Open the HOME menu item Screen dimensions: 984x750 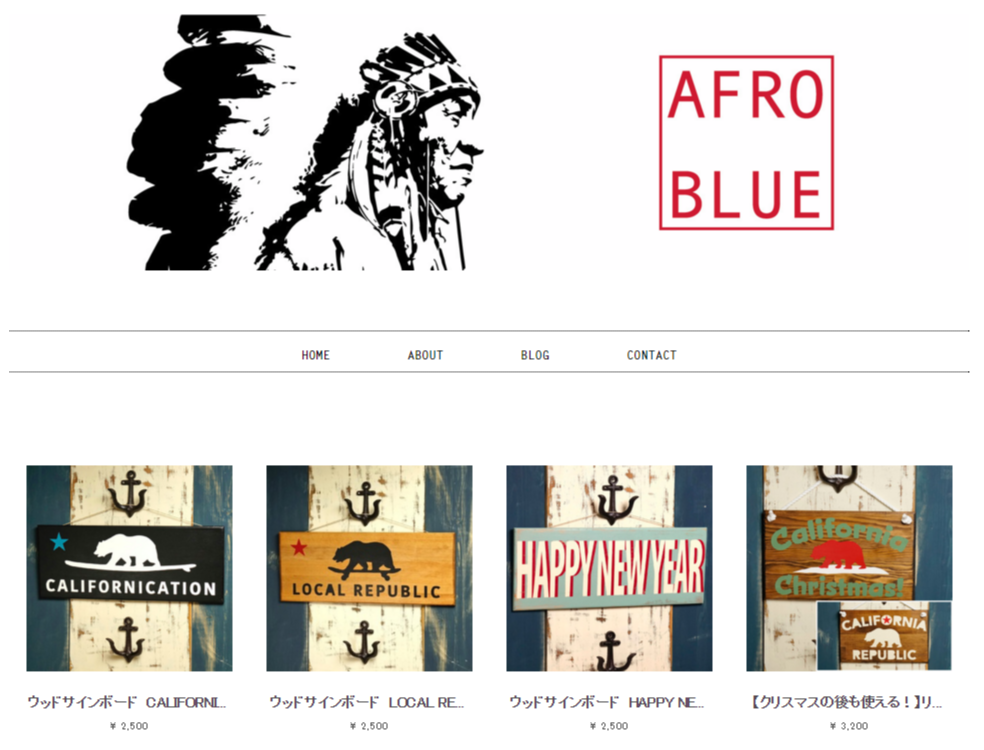coord(315,355)
